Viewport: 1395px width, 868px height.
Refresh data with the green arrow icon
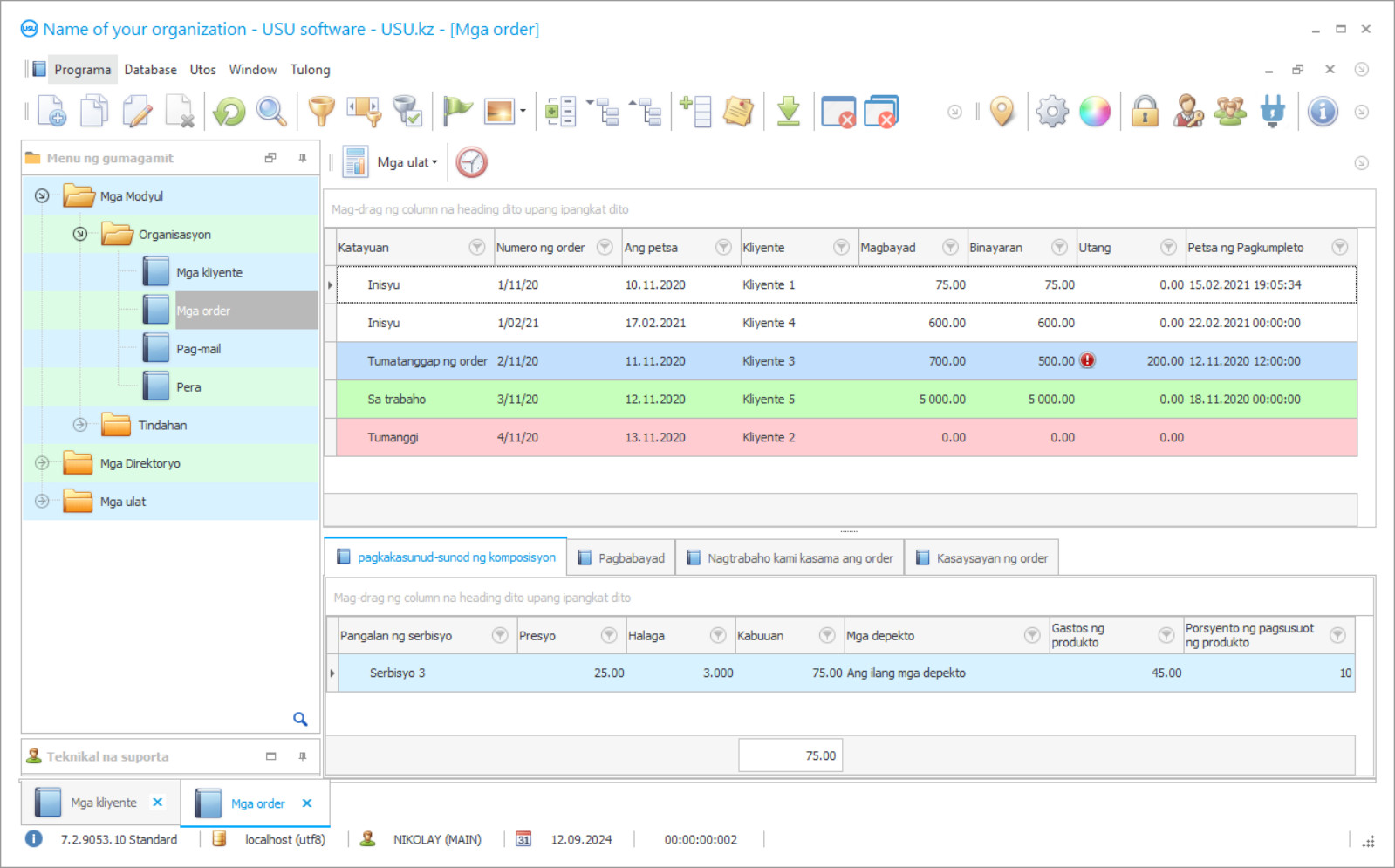(x=229, y=112)
